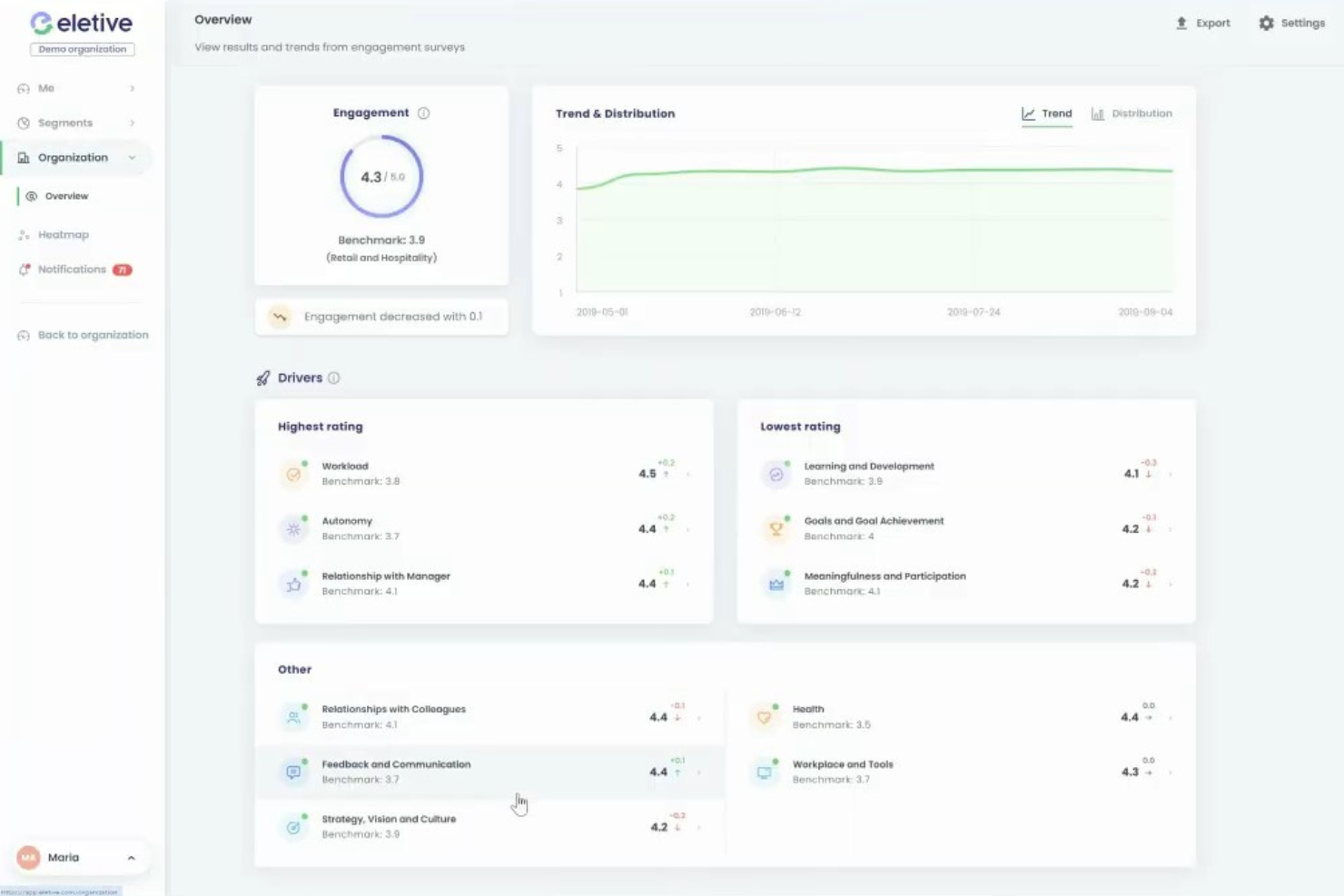Click the Maria avatar
The image size is (1344, 896).
click(x=29, y=858)
